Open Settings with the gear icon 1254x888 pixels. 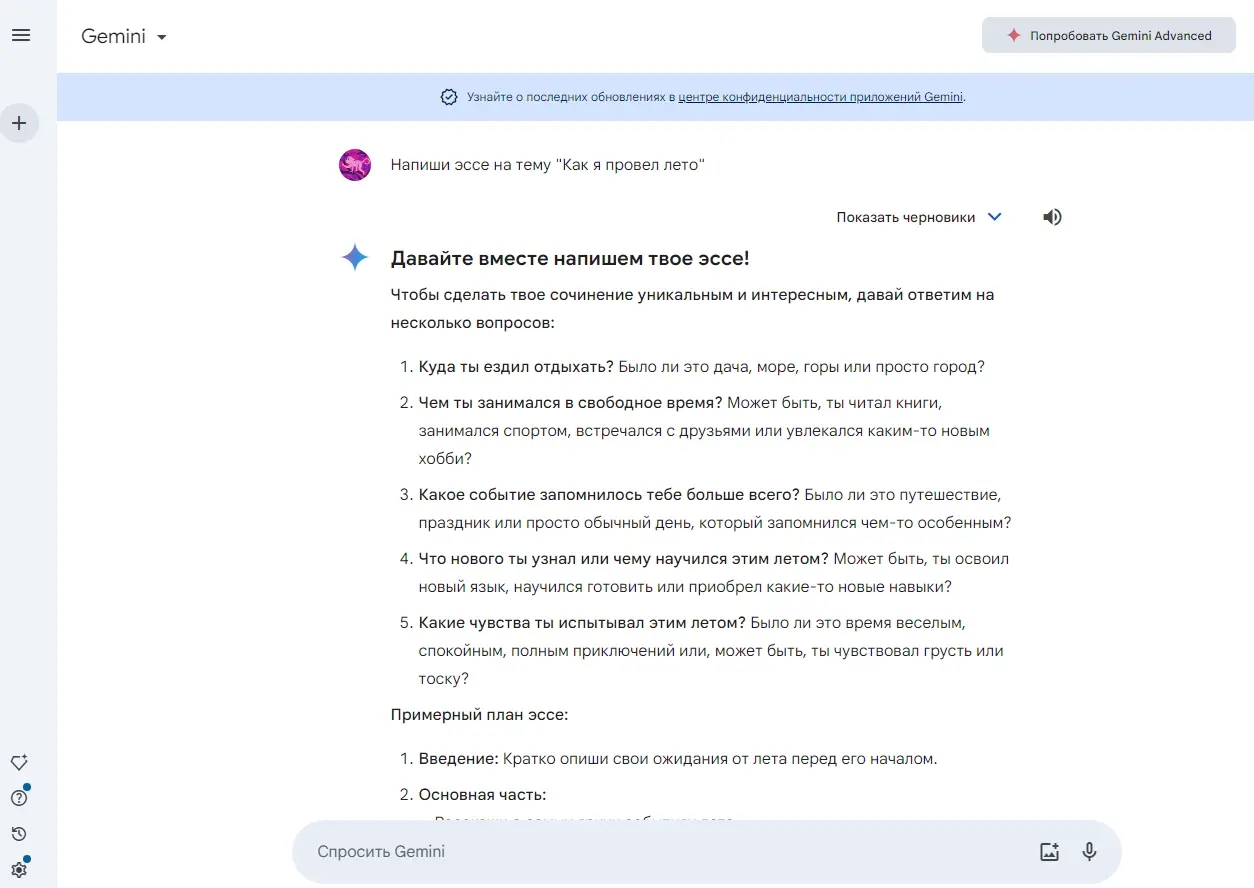tap(19, 869)
